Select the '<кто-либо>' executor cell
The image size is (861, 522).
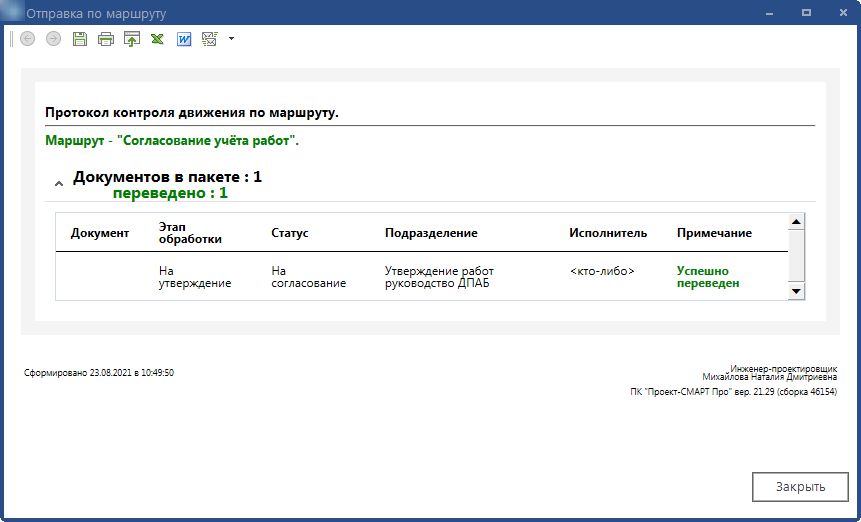(602, 271)
